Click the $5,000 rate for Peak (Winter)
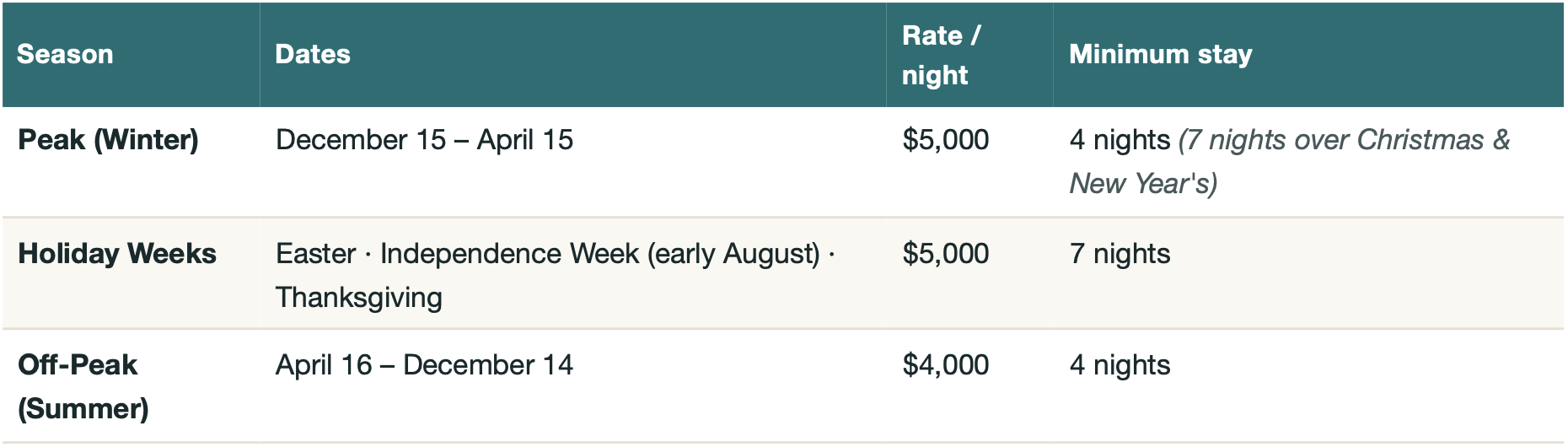The width and height of the screenshot is (1568, 447). pos(946,139)
